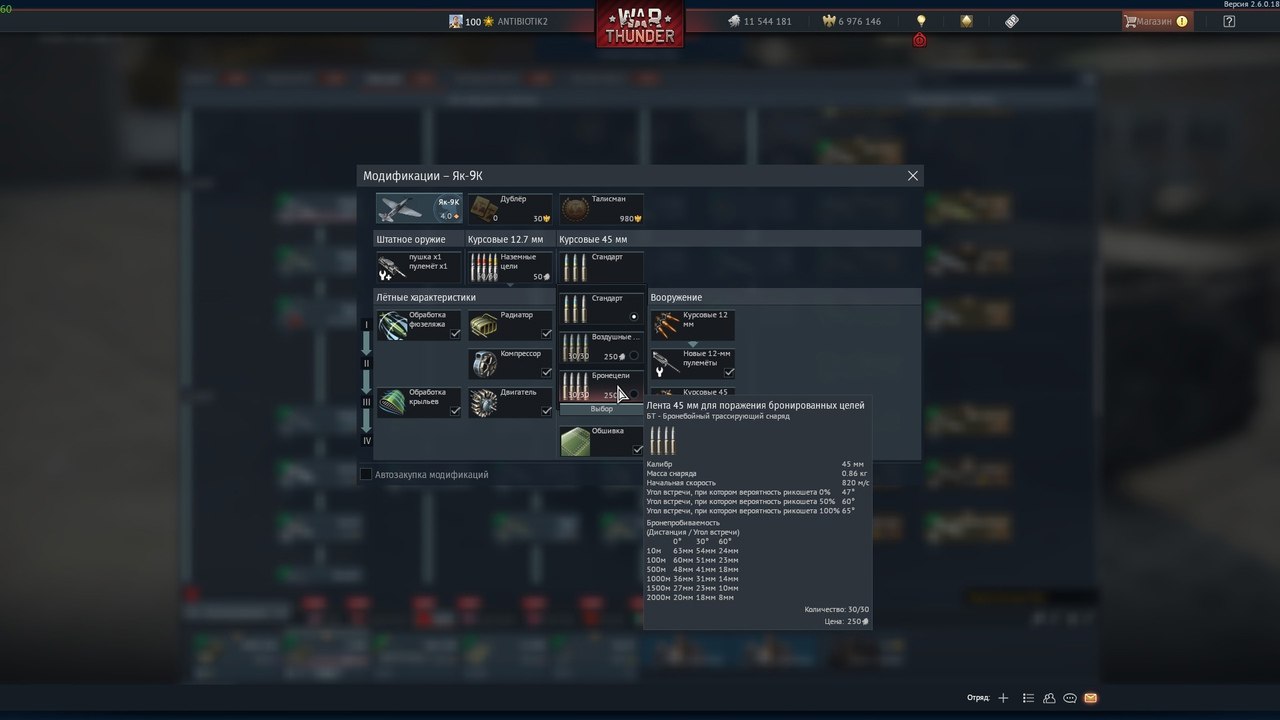The image size is (1280, 720).
Task: Click the gold diamond icon in top bar
Action: (x=966, y=20)
